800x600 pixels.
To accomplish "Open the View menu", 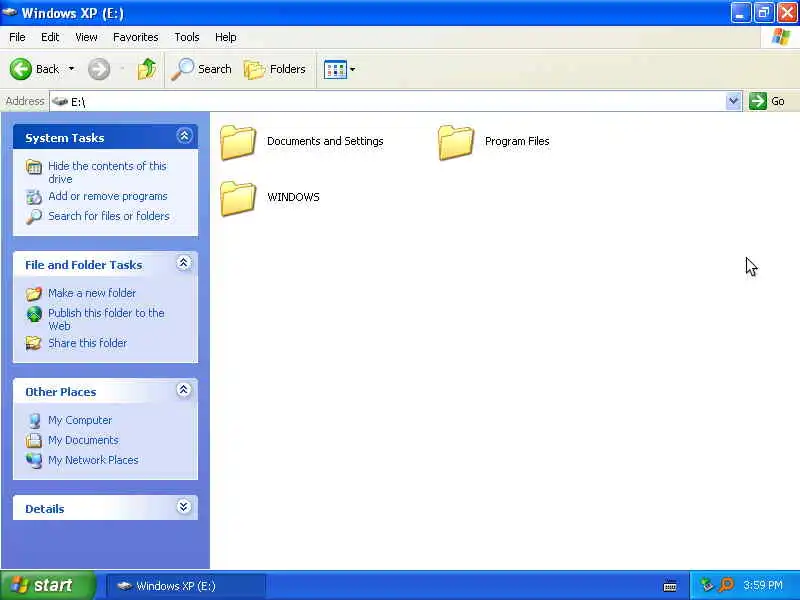I will [x=86, y=37].
